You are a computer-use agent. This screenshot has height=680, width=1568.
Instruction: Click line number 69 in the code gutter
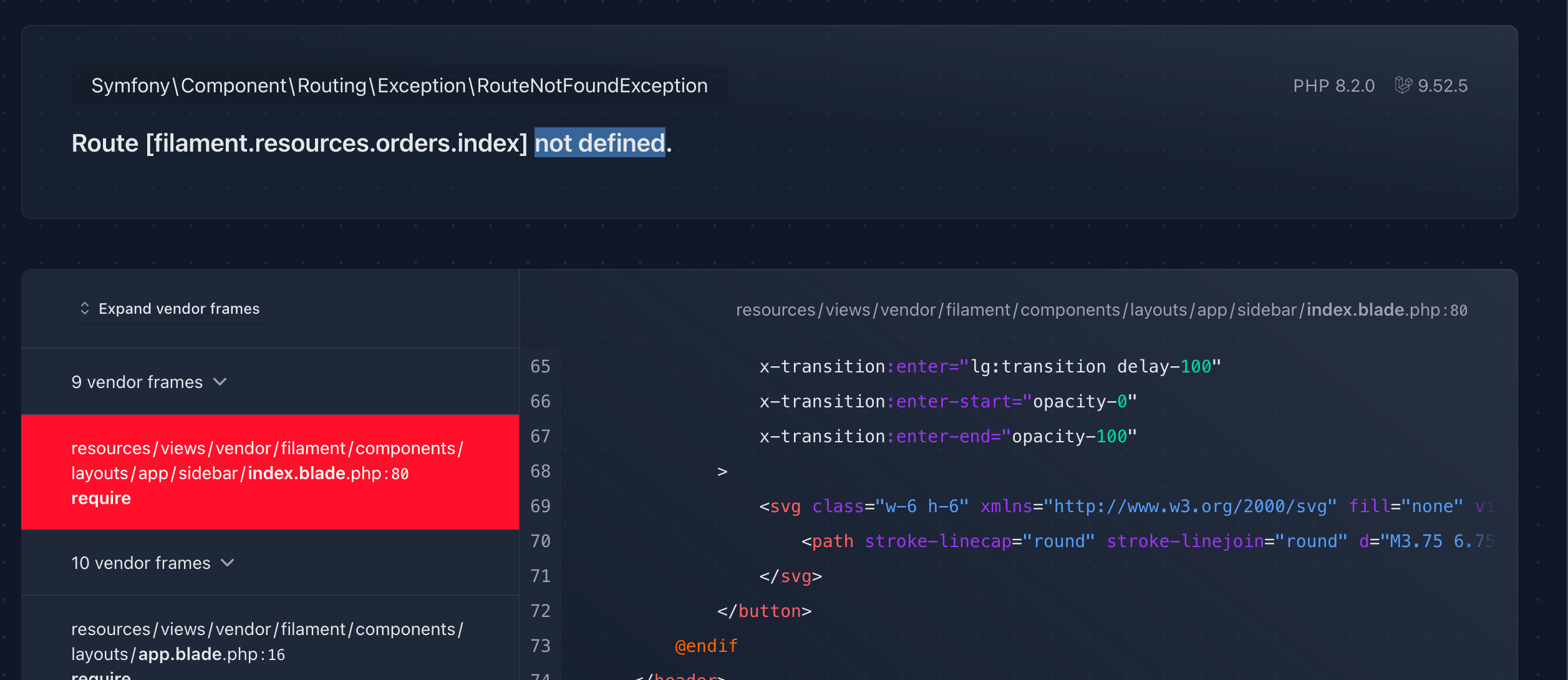[540, 506]
